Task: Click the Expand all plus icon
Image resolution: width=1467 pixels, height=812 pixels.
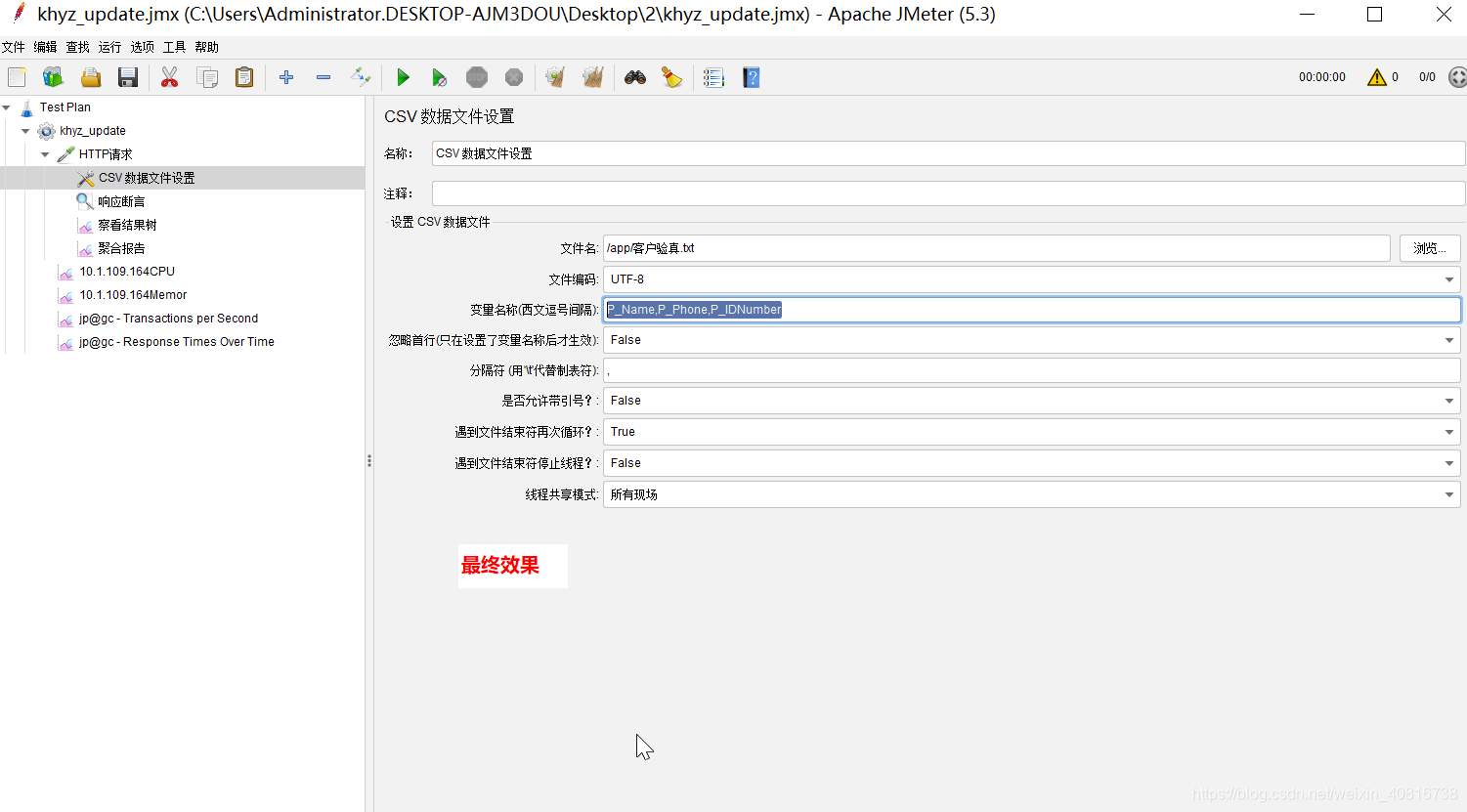Action: (286, 77)
